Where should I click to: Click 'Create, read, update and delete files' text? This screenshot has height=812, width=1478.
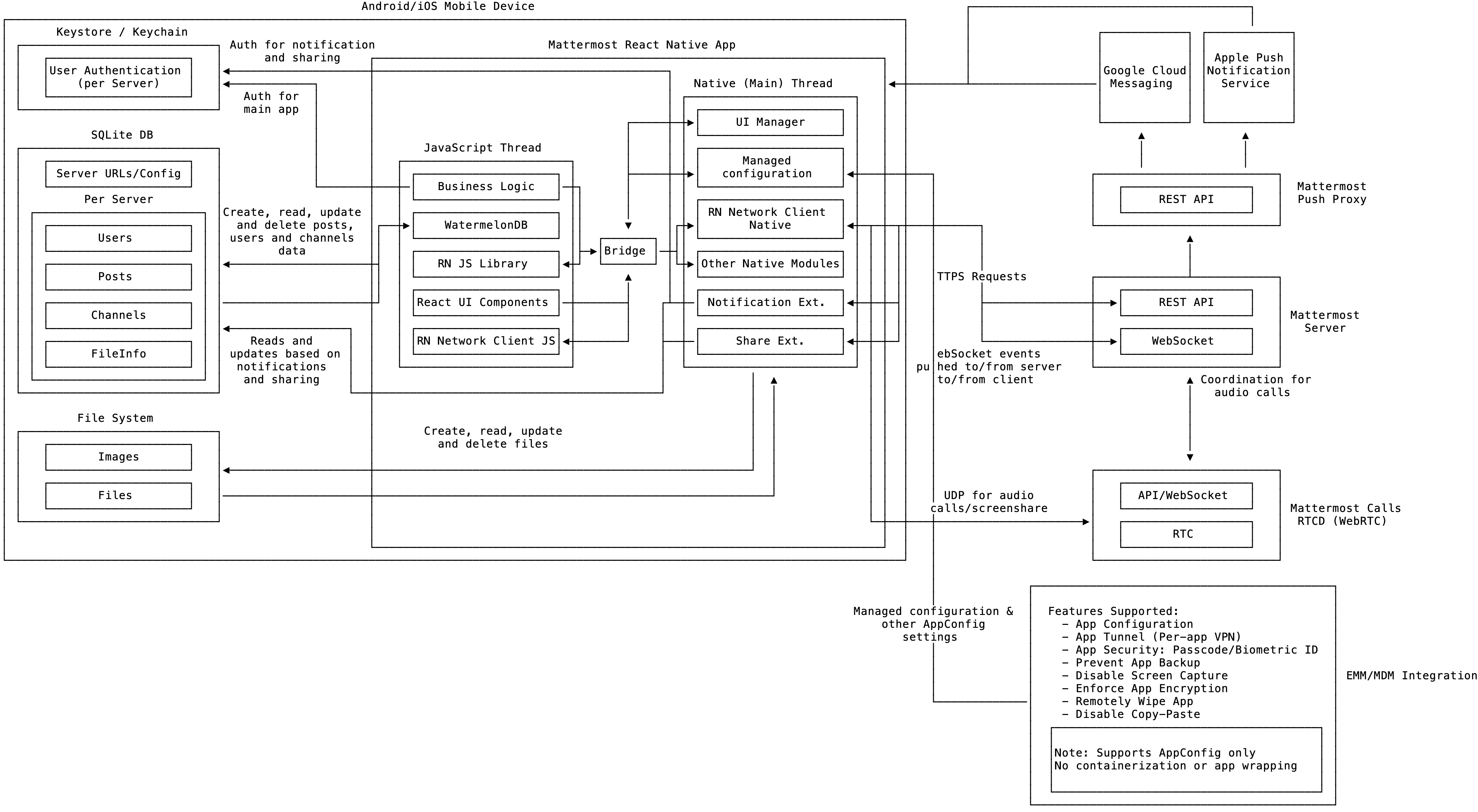coord(493,438)
